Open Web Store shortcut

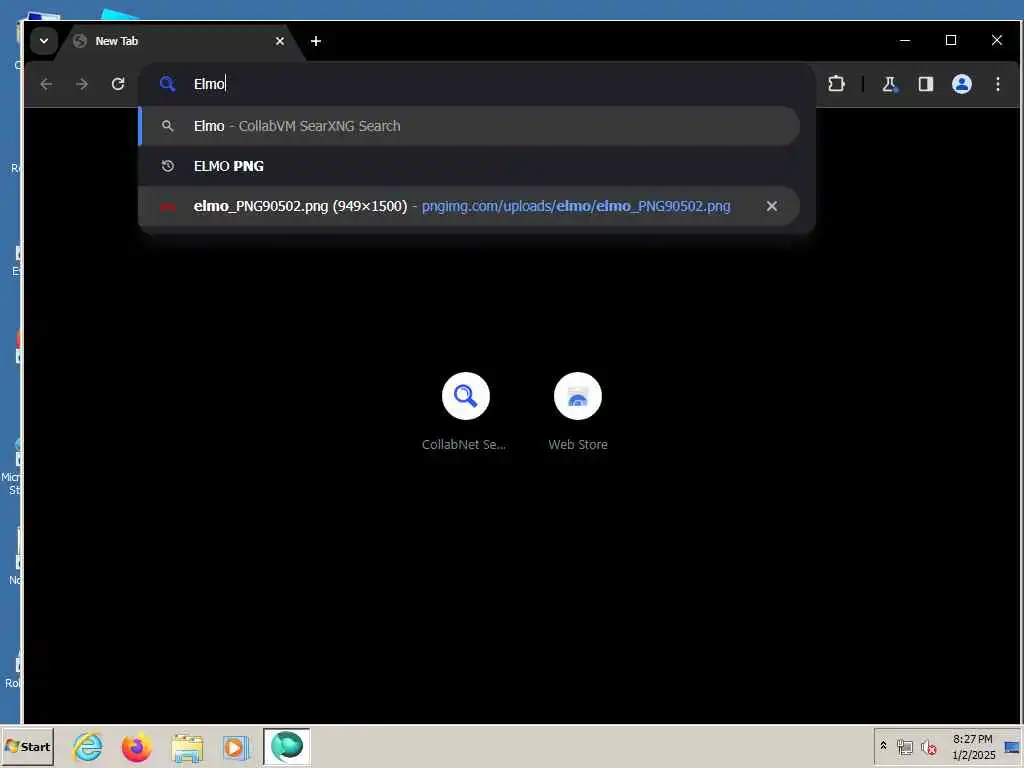(578, 411)
